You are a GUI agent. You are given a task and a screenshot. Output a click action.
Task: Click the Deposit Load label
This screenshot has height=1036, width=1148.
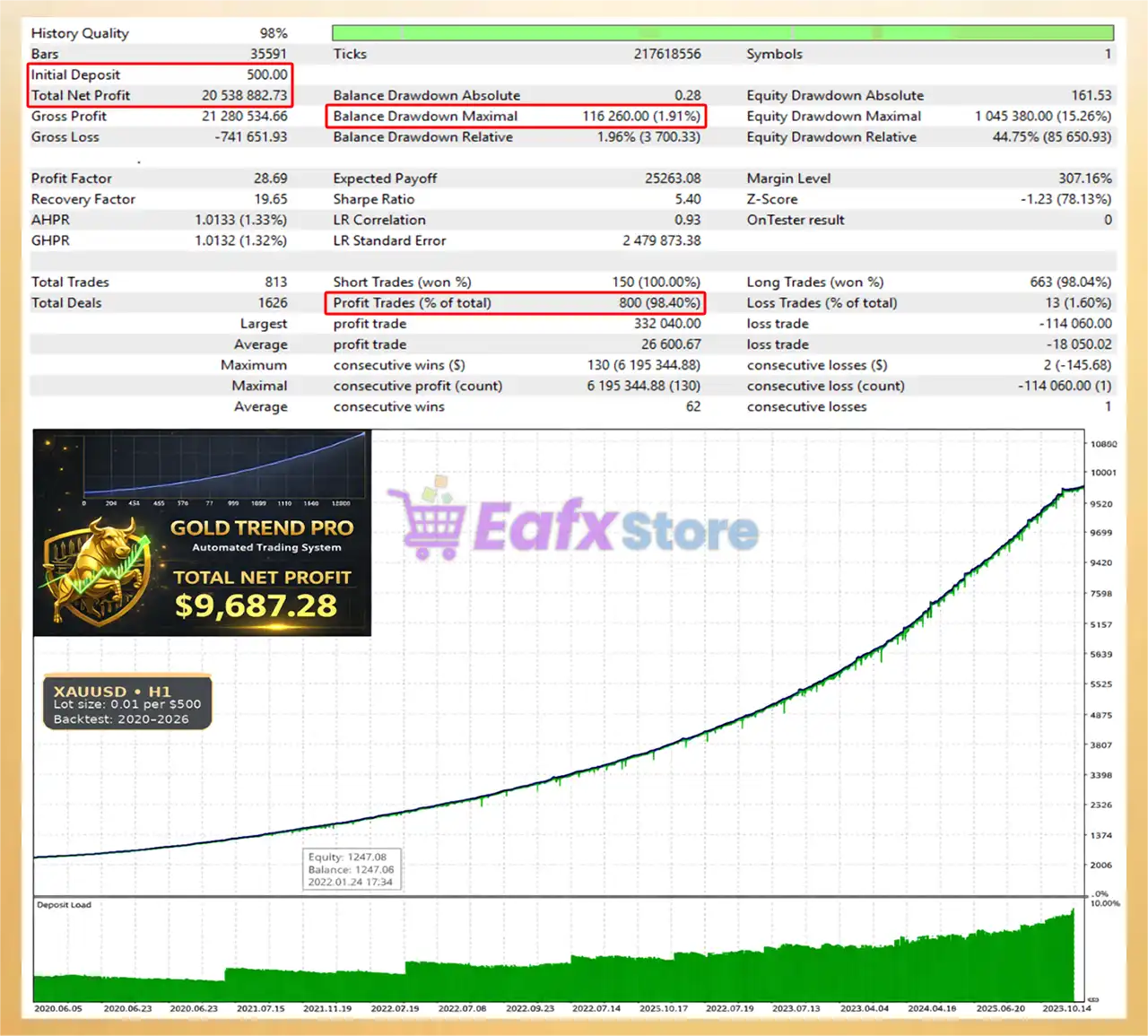pyautogui.click(x=64, y=905)
